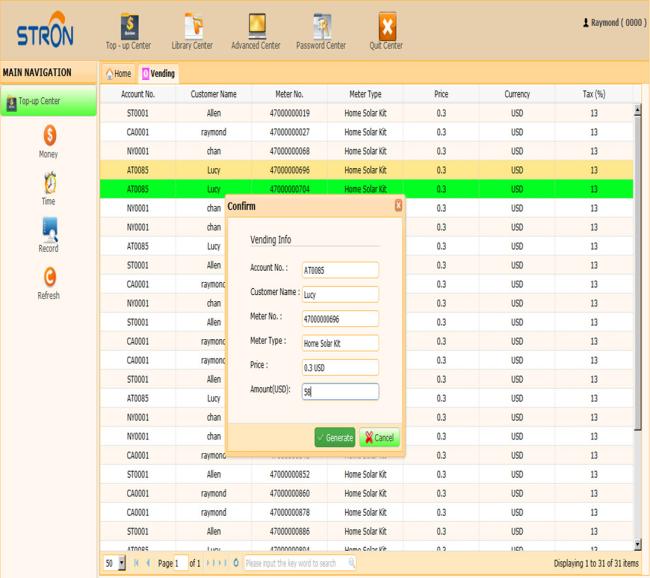Close the Confirm dialog with X
This screenshot has width=650, height=578.
pyautogui.click(x=398, y=205)
